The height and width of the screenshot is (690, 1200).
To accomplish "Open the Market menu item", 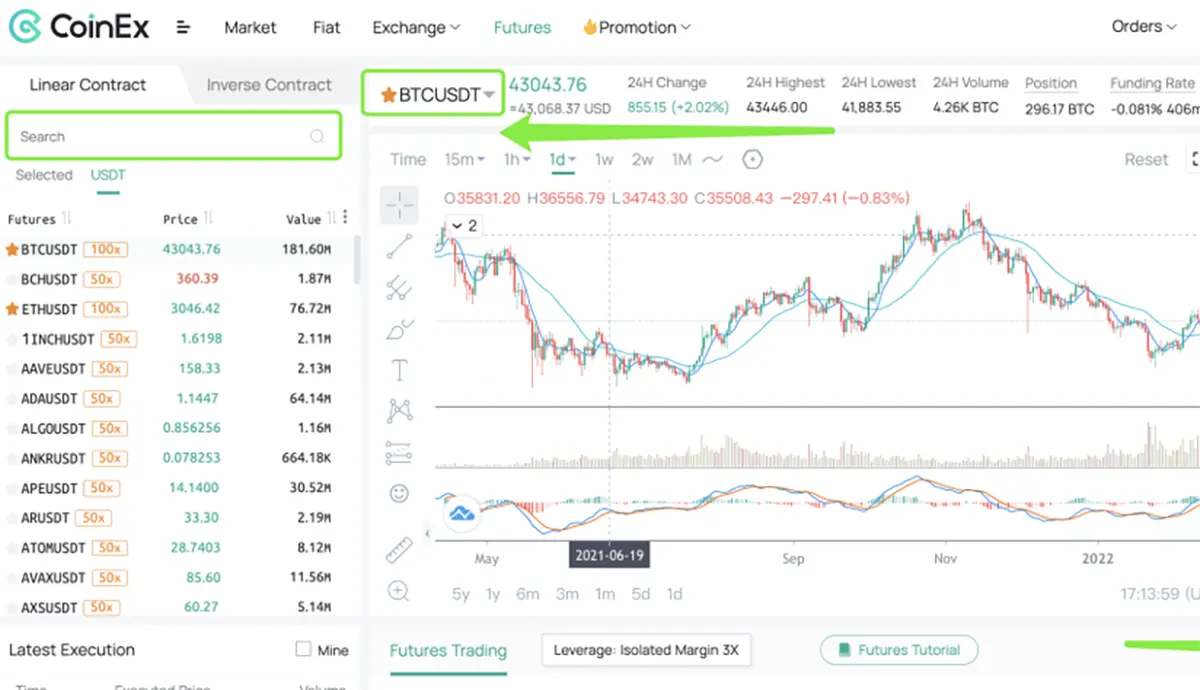I will (x=250, y=28).
